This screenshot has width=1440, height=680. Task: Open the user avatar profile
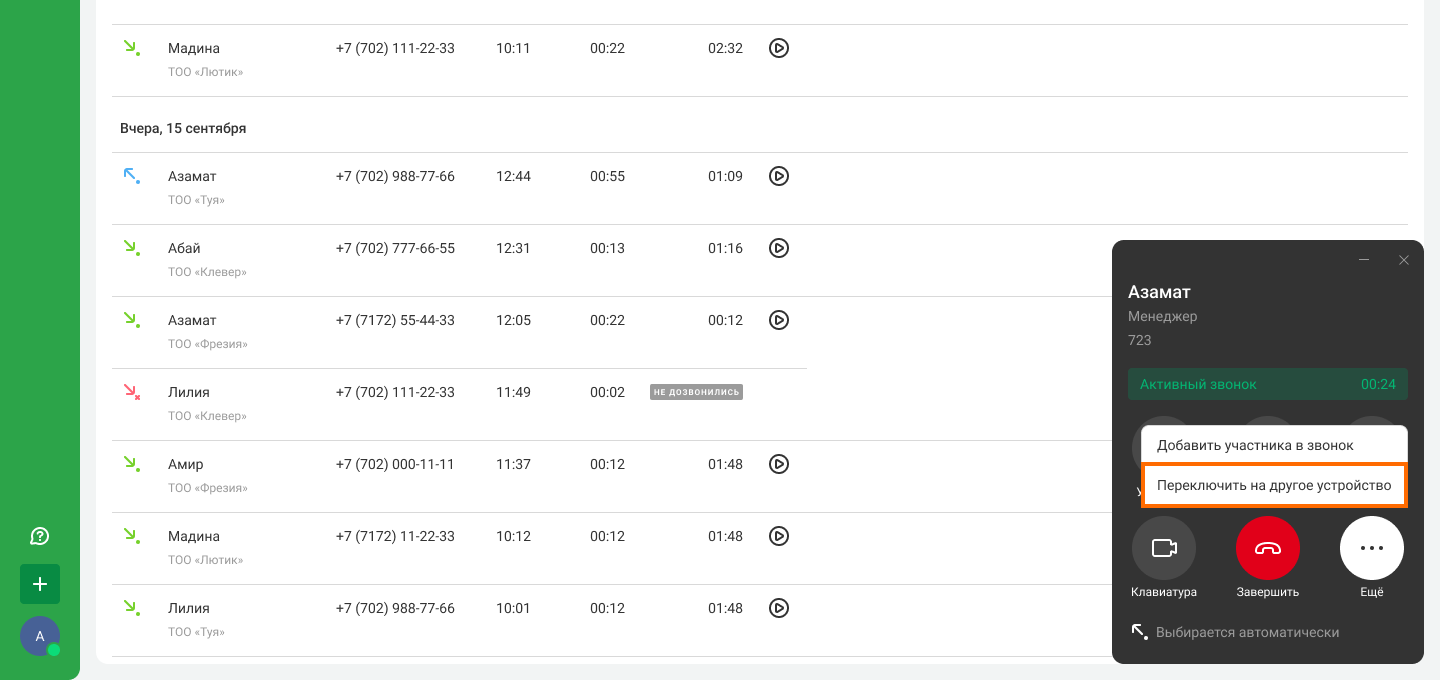[40, 636]
